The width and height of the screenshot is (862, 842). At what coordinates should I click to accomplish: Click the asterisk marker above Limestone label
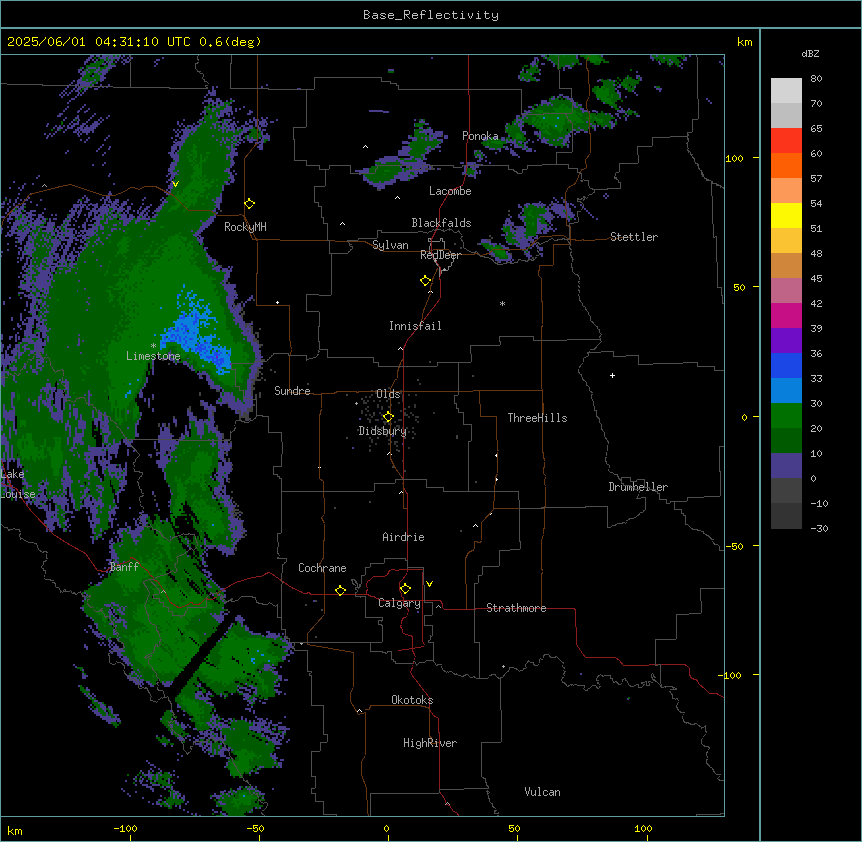click(153, 346)
